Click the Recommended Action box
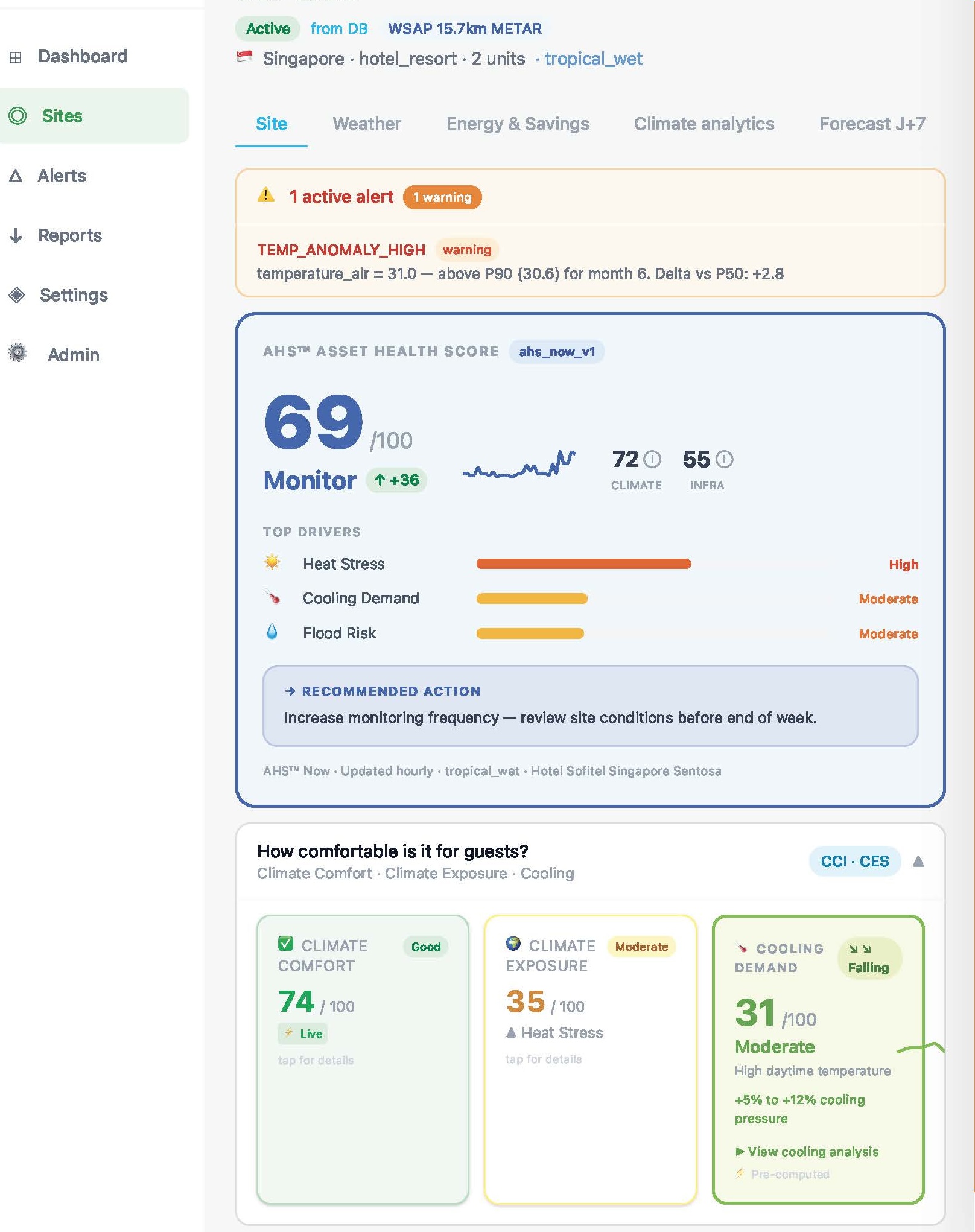This screenshot has height=1232, width=975. point(590,706)
